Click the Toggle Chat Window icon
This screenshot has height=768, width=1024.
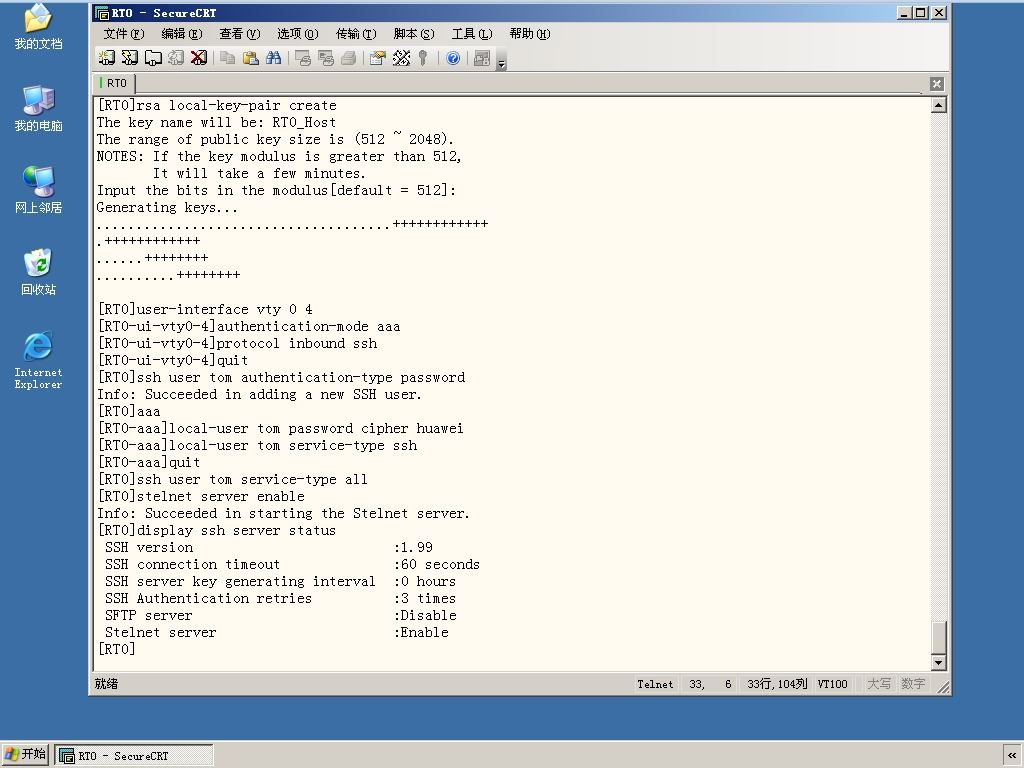[482, 58]
